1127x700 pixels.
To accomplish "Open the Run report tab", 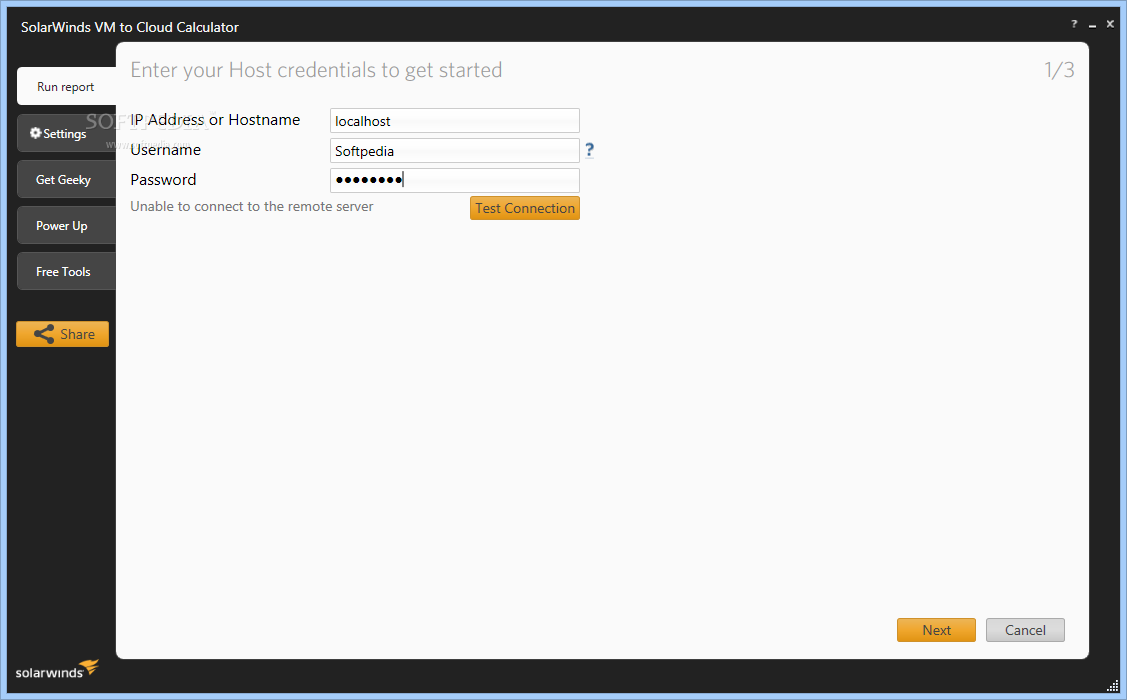I will coord(67,86).
